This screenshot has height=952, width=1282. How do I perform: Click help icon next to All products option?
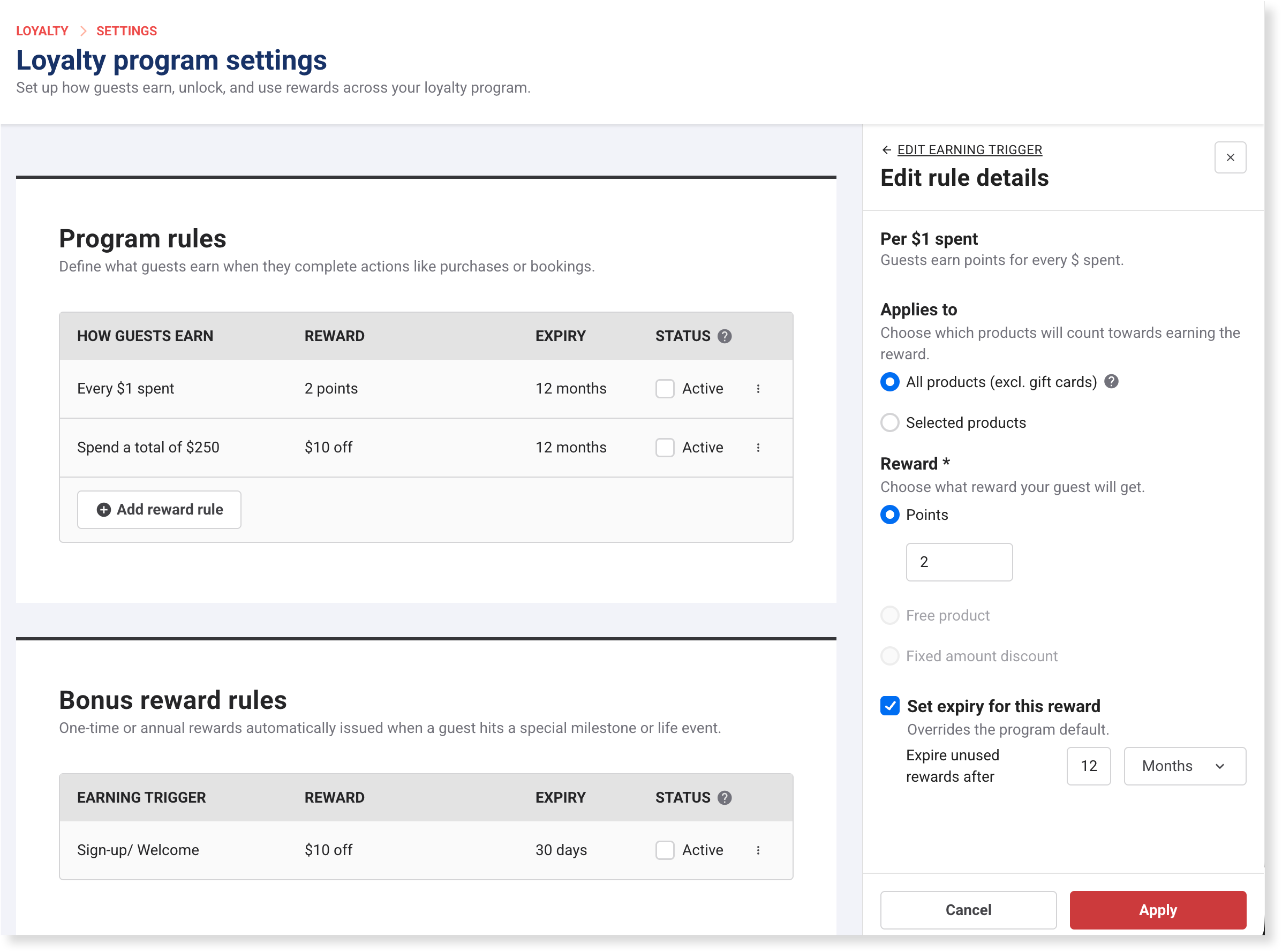coord(1112,382)
